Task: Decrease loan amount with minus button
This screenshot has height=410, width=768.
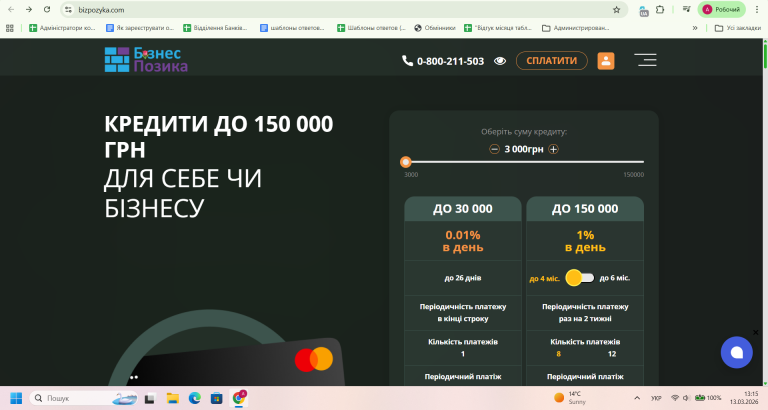Action: pyautogui.click(x=494, y=149)
